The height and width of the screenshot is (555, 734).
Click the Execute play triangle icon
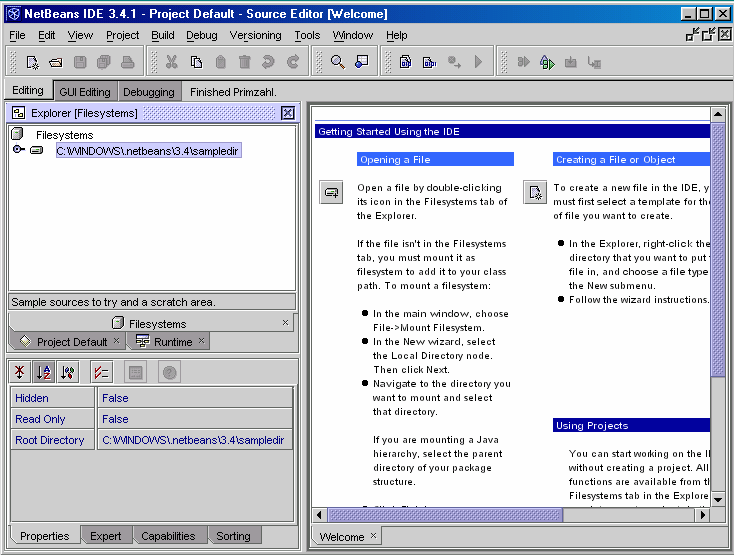478,62
